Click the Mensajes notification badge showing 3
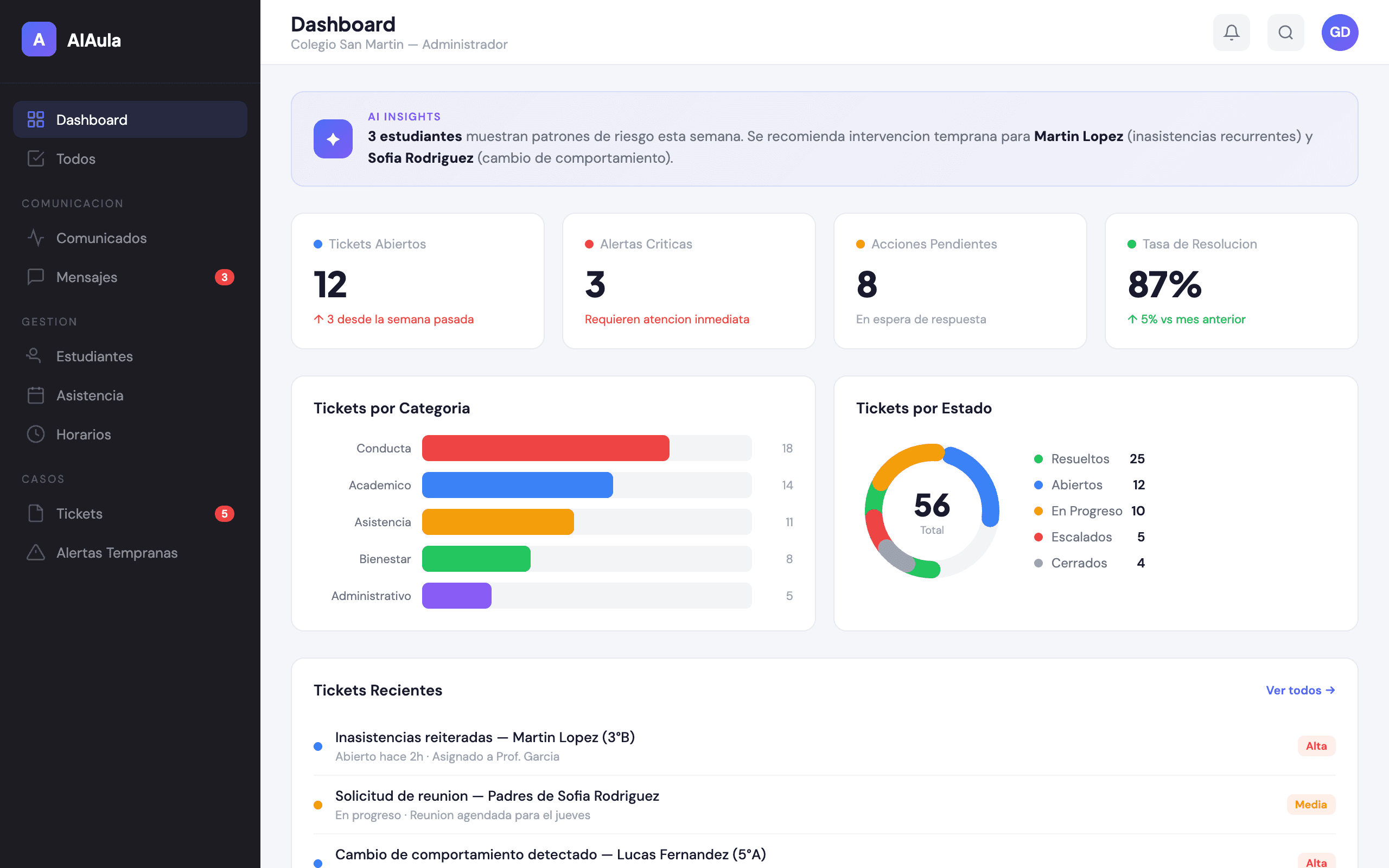1389x868 pixels. click(225, 277)
